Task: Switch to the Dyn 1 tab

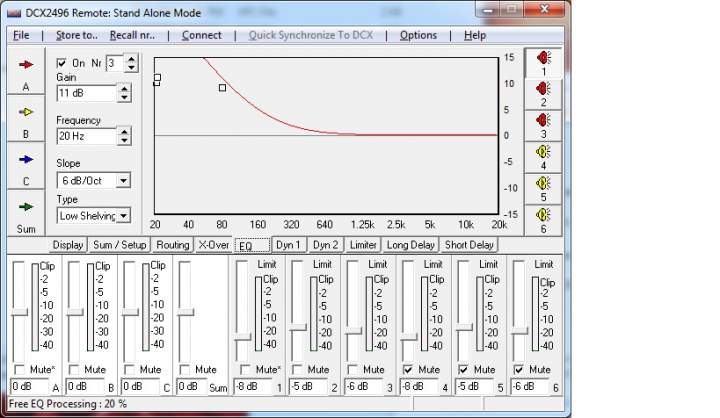Action: tap(288, 245)
